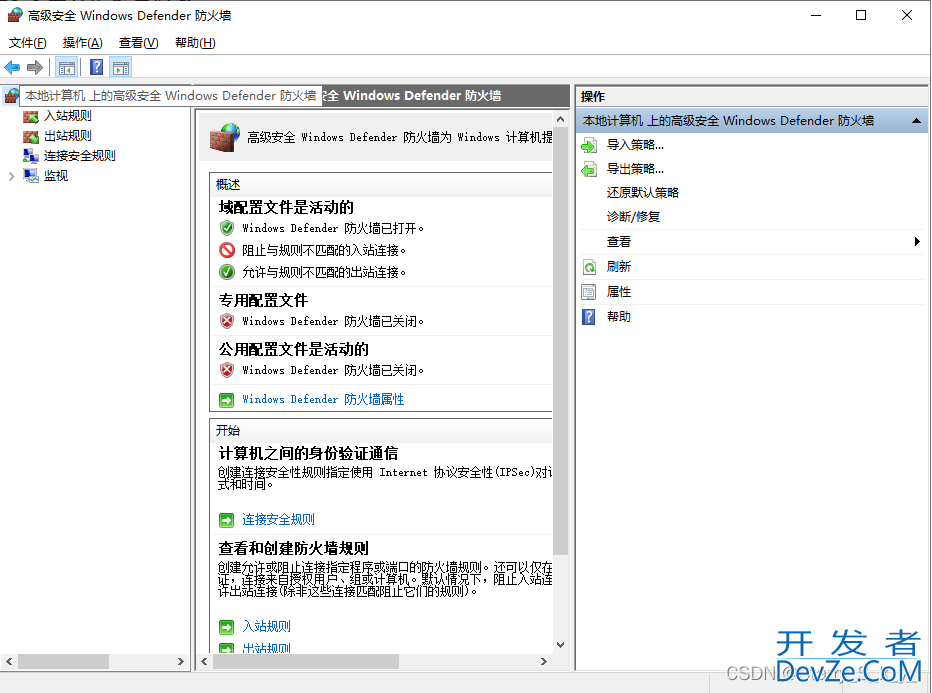The height and width of the screenshot is (693, 932).
Task: Open the 连接安全规则 link in 开始 section
Action: click(x=278, y=519)
